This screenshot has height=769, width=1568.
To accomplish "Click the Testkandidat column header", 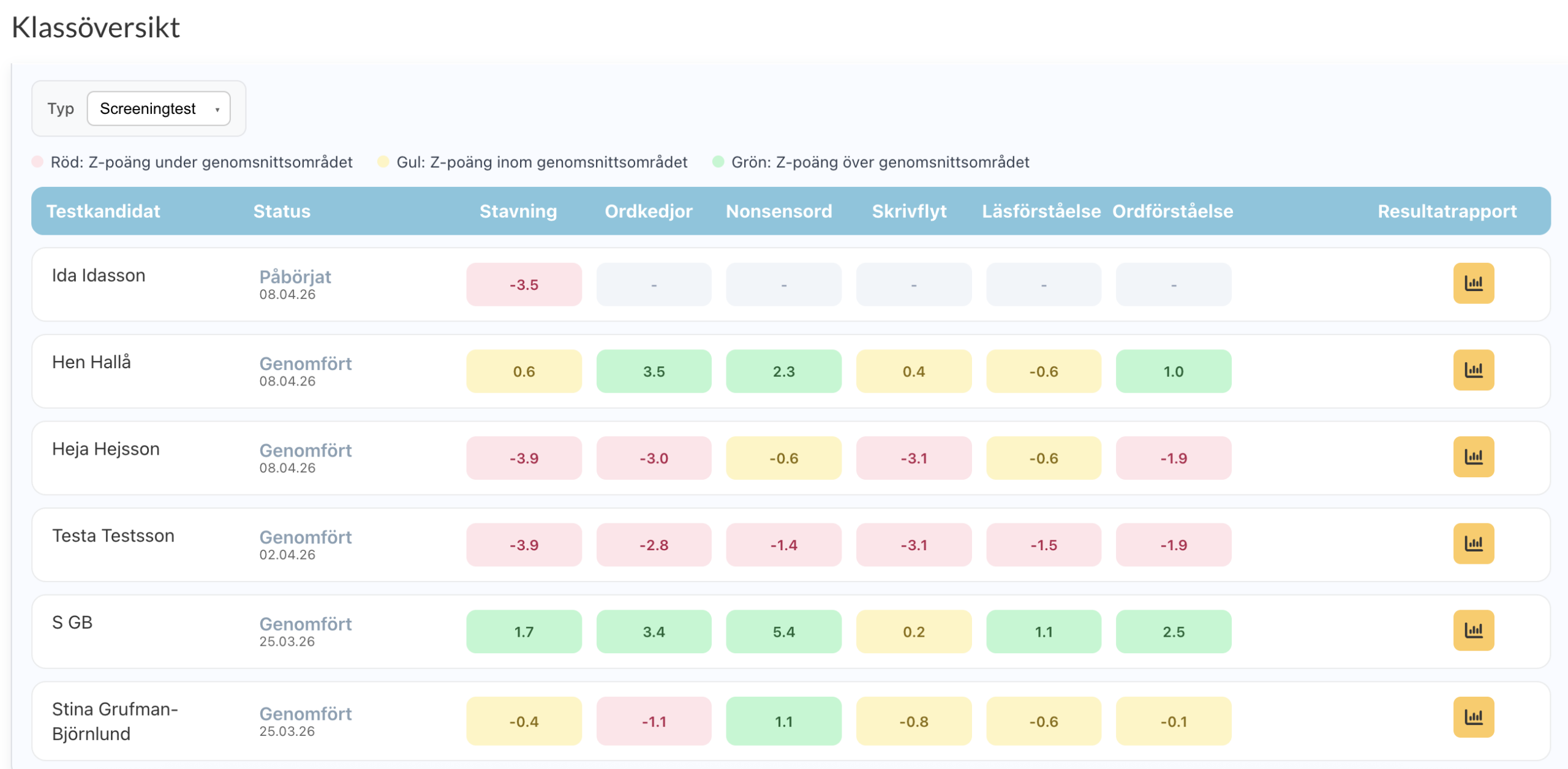I will 103,211.
